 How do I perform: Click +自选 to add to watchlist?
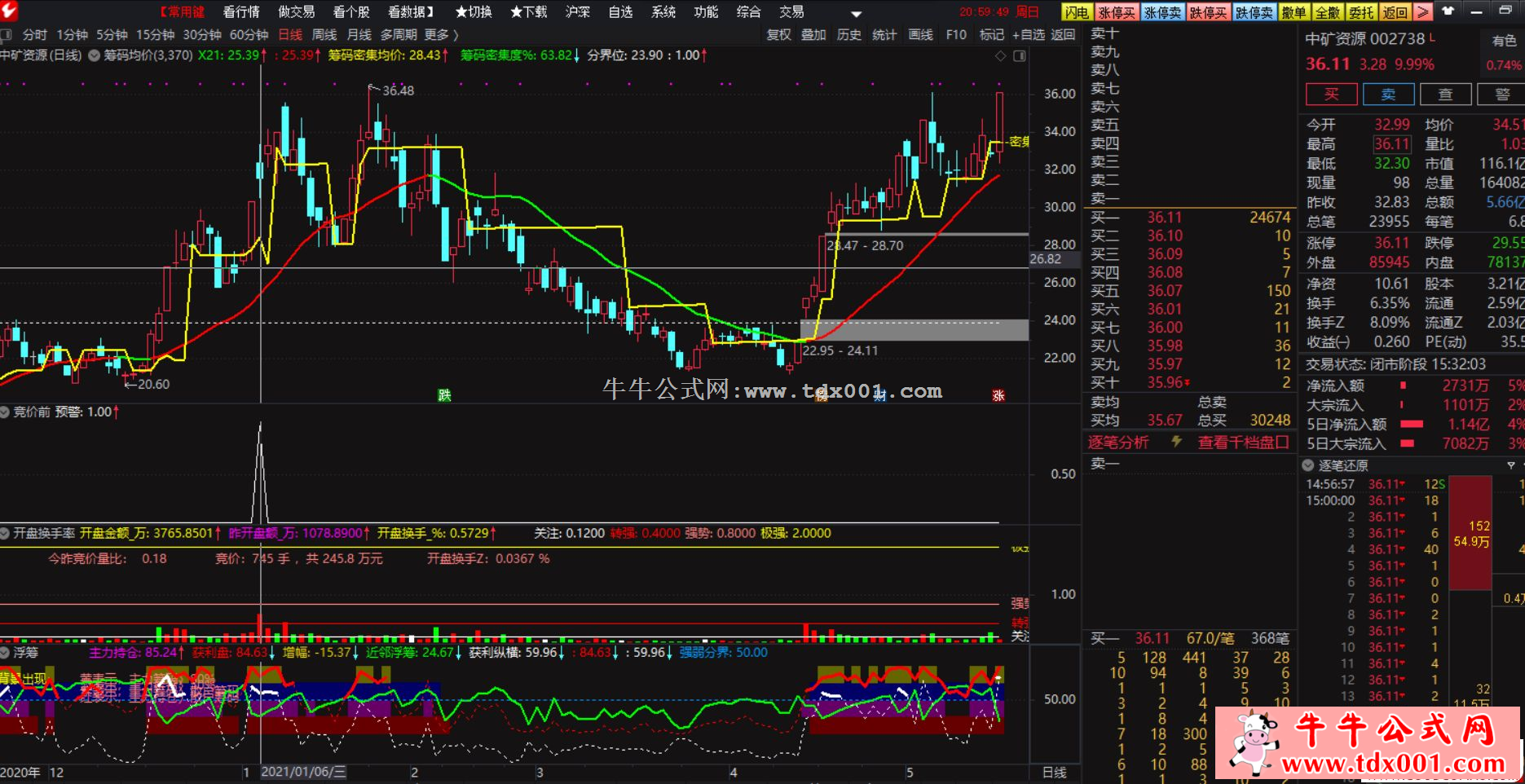click(x=1029, y=35)
